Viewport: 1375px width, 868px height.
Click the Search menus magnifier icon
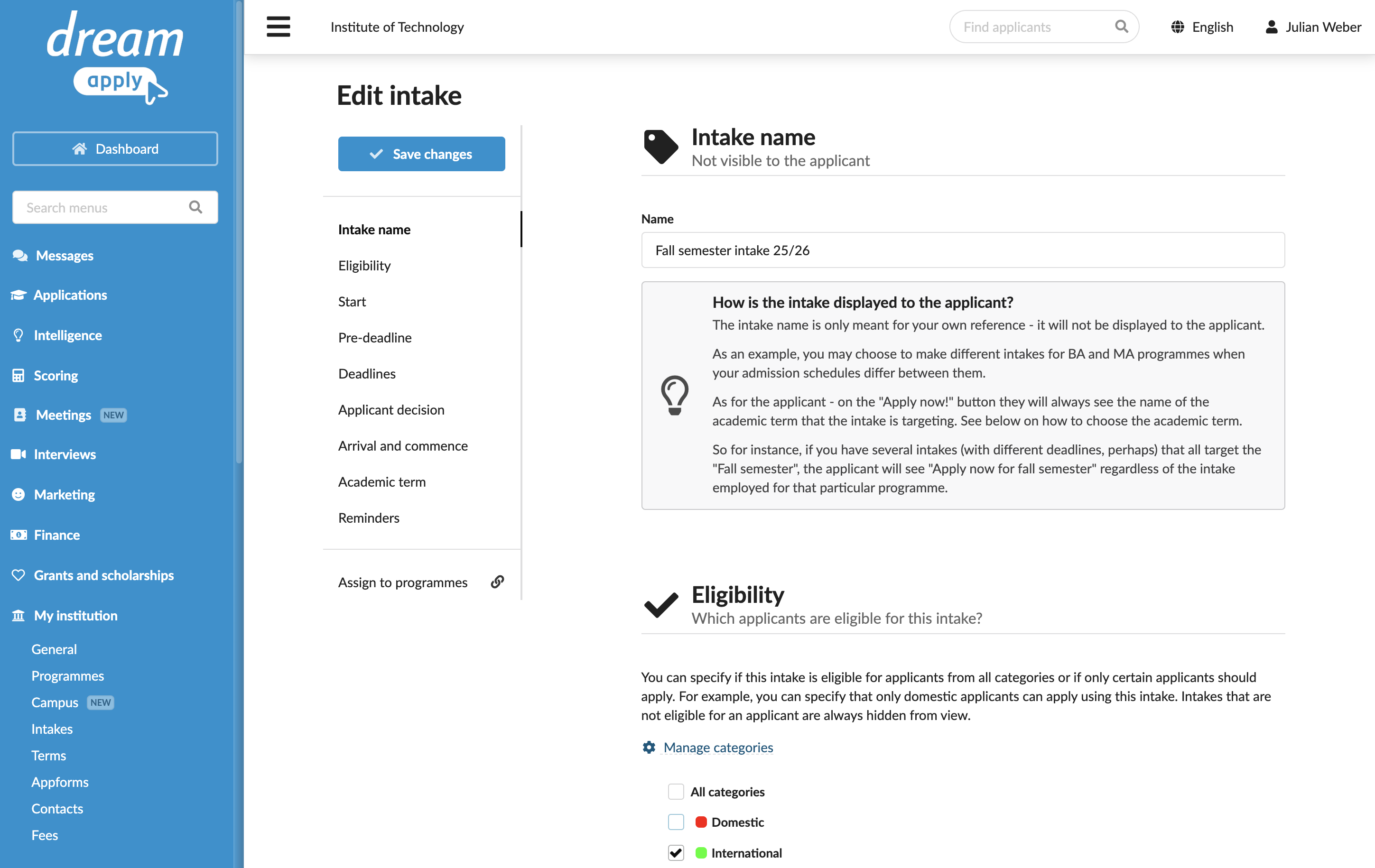pyautogui.click(x=196, y=207)
